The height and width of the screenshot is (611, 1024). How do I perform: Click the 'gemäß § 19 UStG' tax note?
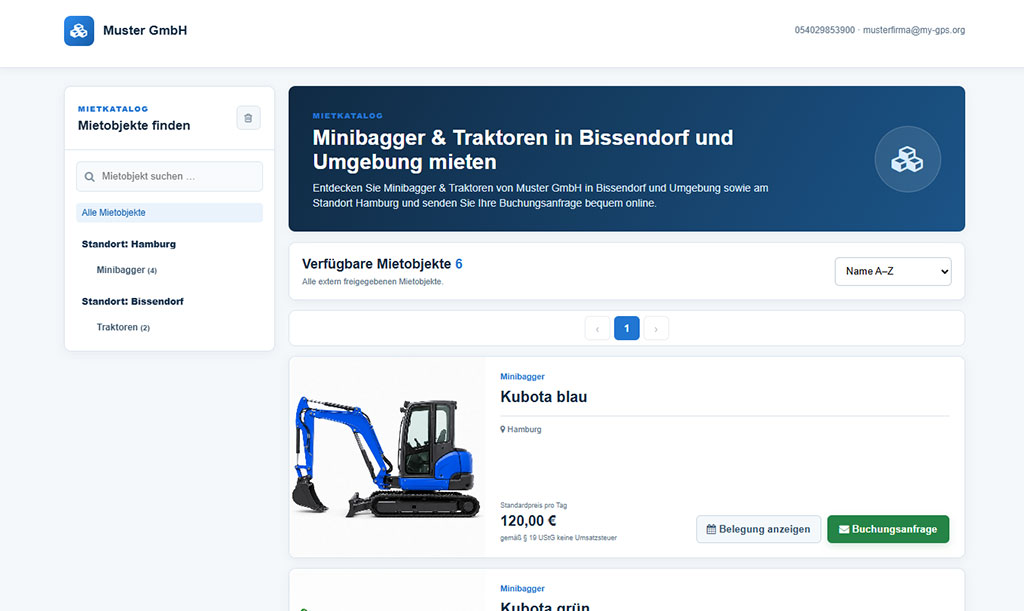pyautogui.click(x=558, y=539)
